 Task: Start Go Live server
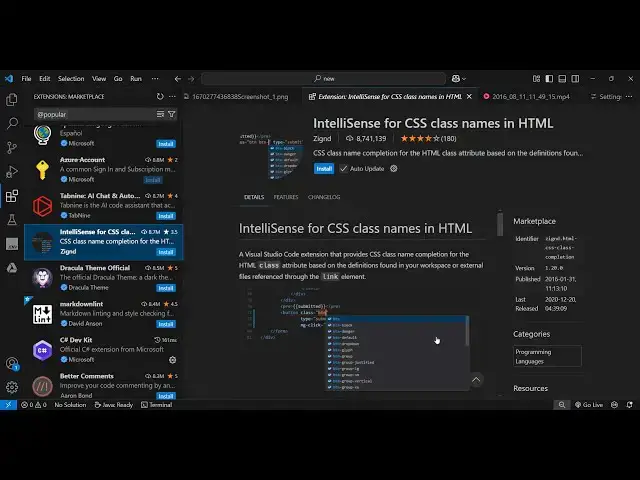[x=589, y=405]
